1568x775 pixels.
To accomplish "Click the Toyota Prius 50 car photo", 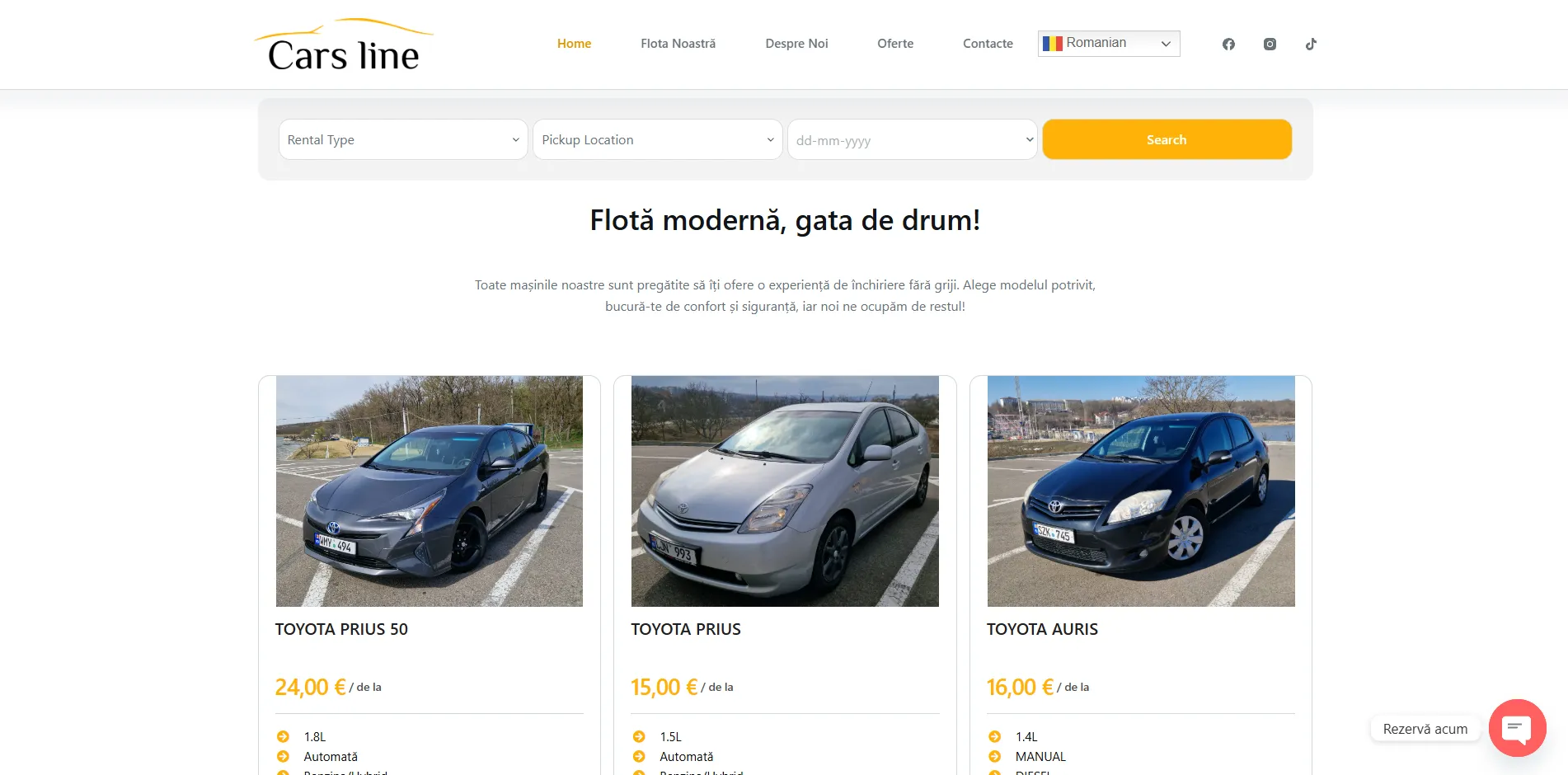I will [429, 491].
